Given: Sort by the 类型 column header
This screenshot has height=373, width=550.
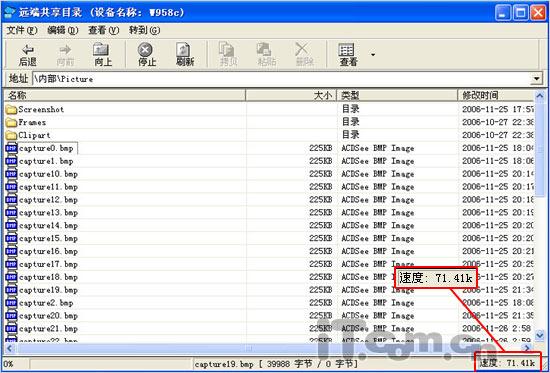Looking at the screenshot, I should coord(397,95).
